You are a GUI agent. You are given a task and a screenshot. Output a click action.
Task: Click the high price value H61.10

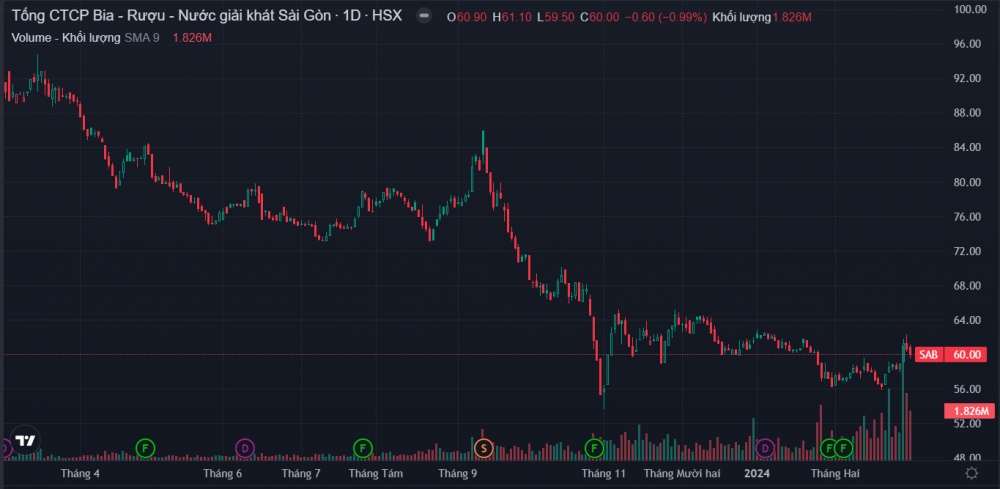[511, 17]
